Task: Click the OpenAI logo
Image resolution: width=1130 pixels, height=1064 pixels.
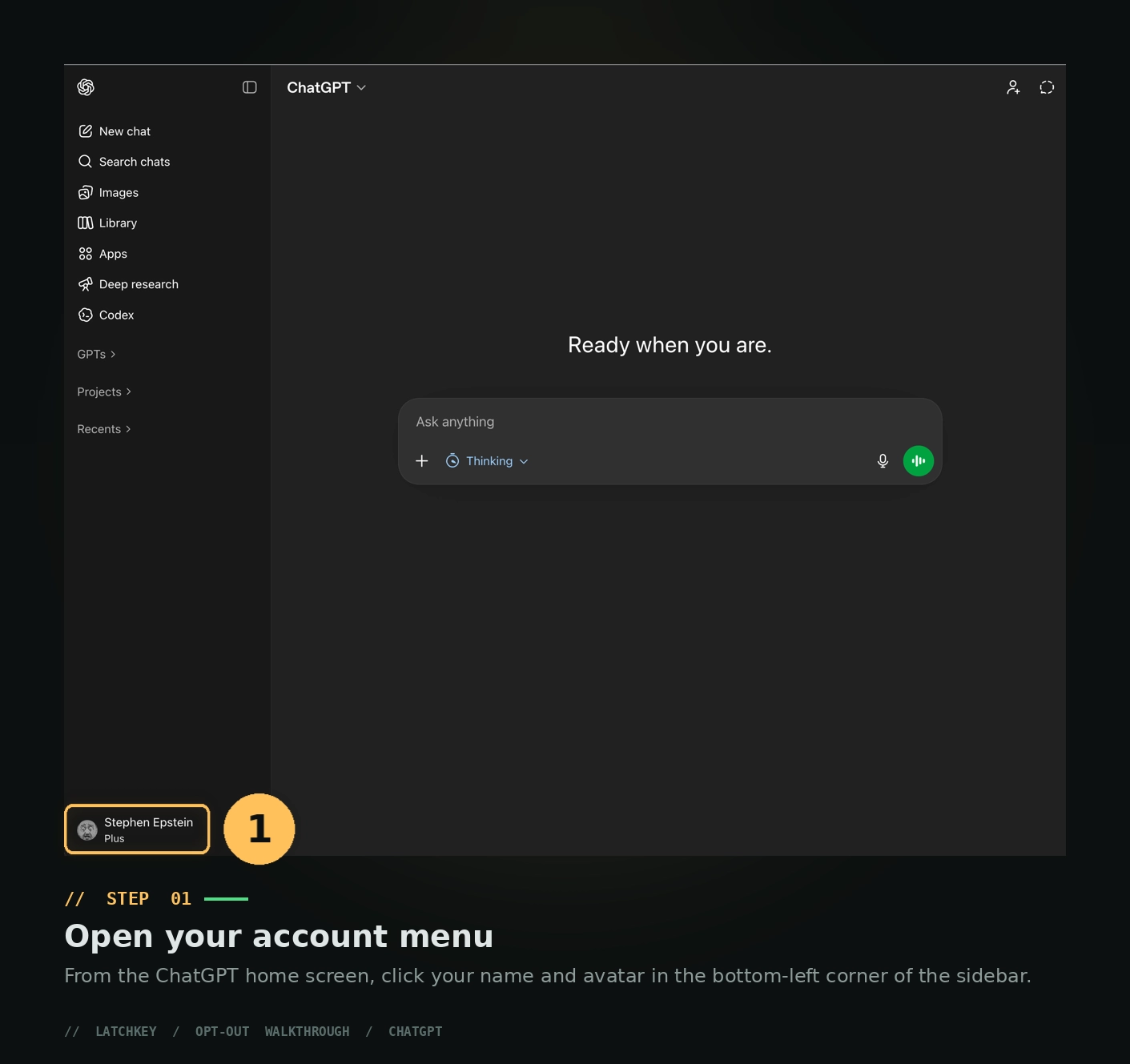Action: (x=86, y=87)
